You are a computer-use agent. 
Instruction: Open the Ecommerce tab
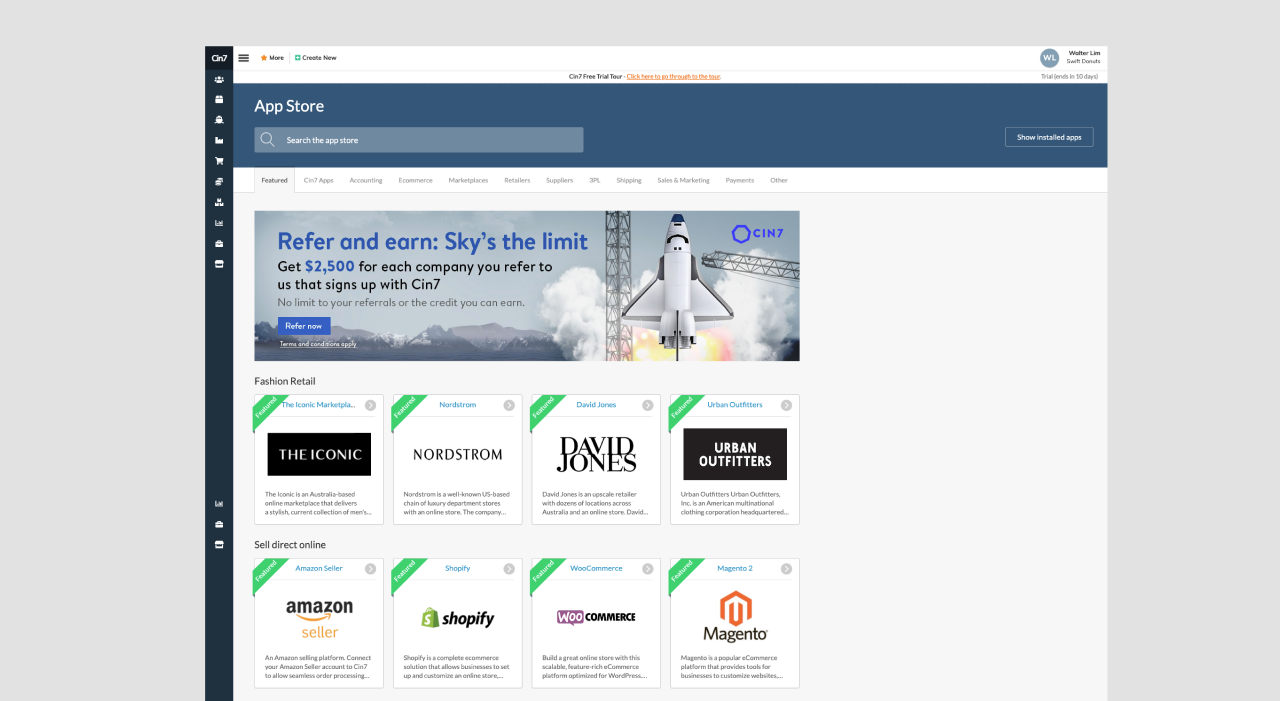click(415, 181)
